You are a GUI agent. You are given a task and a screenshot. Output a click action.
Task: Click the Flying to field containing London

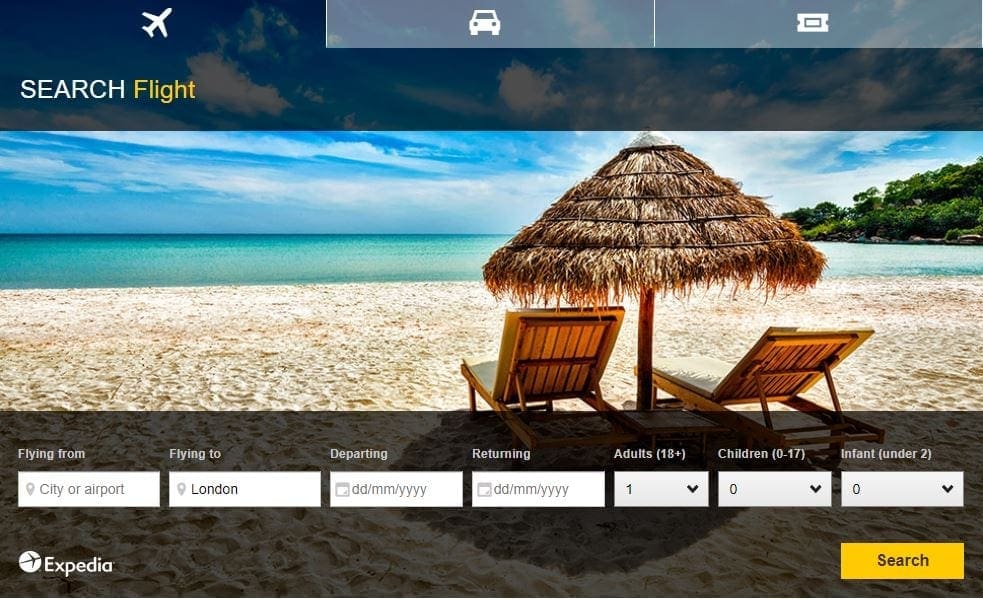click(244, 489)
